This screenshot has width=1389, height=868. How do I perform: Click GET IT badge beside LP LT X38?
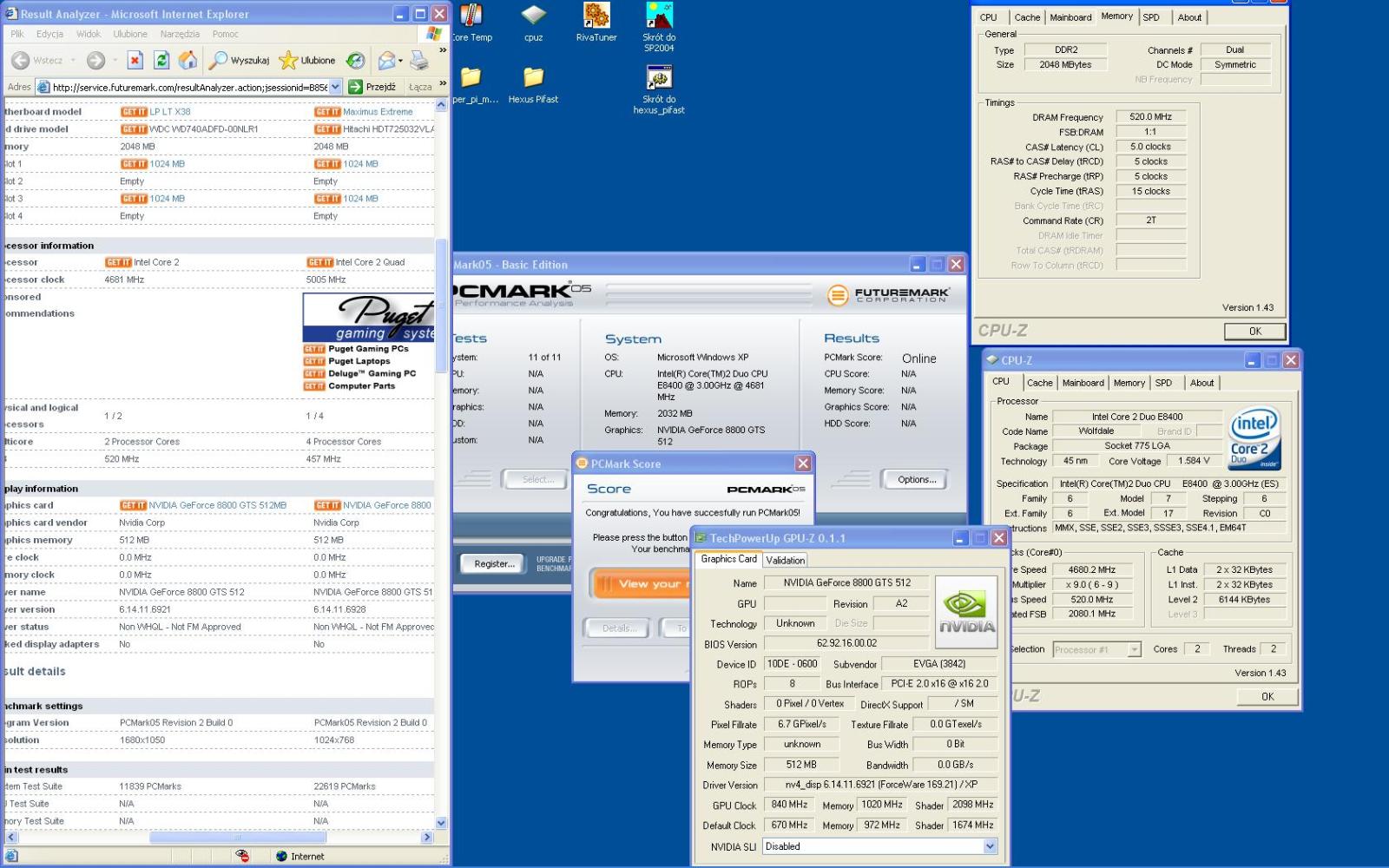coord(135,112)
